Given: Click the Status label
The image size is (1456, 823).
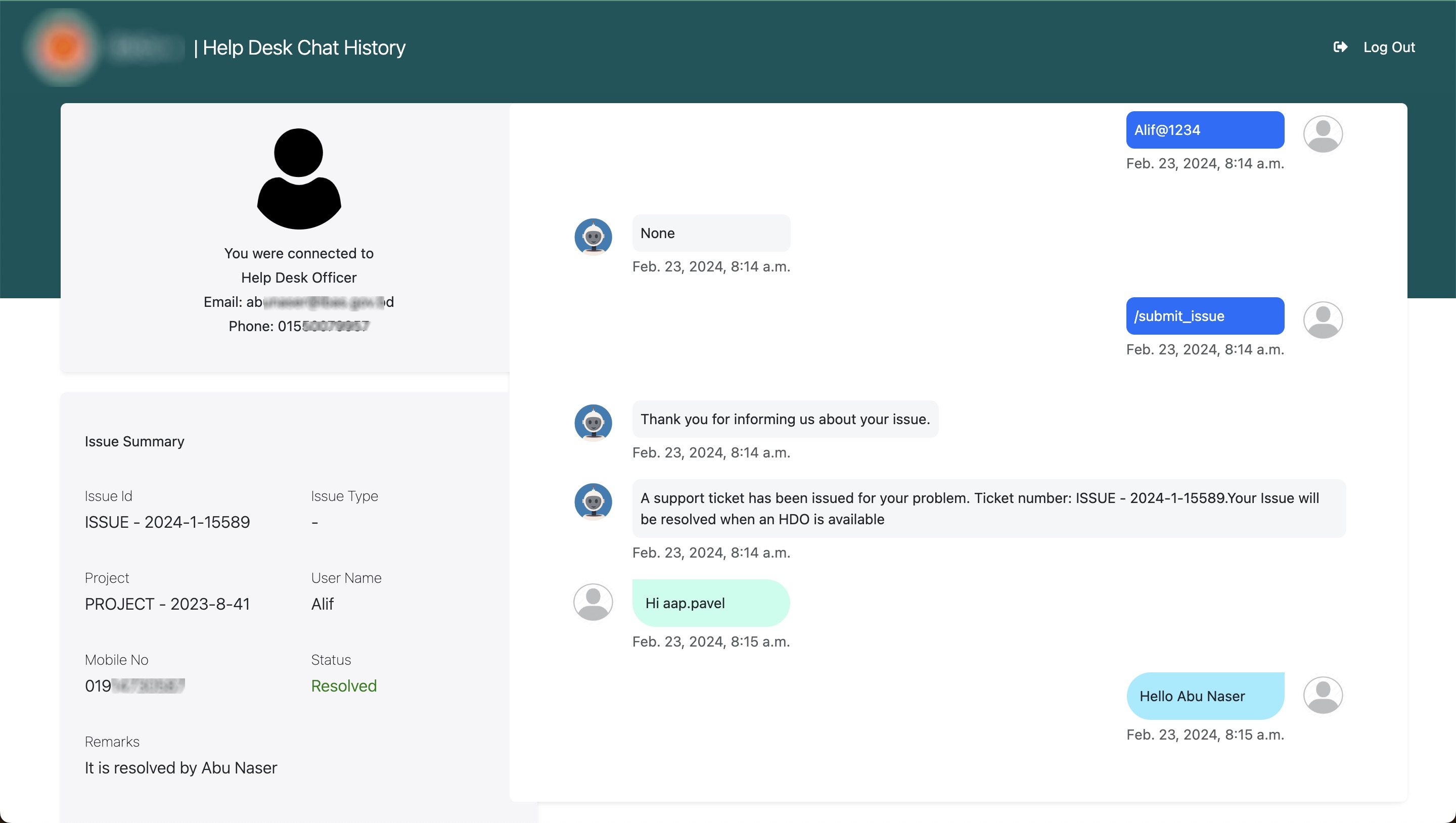Looking at the screenshot, I should [331, 660].
